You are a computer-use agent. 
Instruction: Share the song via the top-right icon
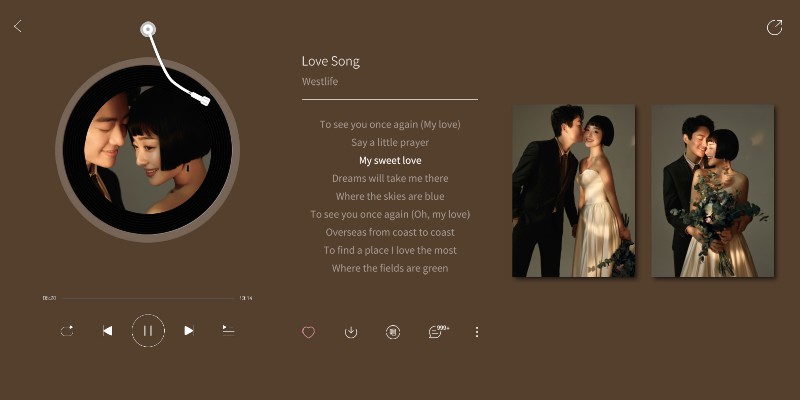tap(774, 27)
